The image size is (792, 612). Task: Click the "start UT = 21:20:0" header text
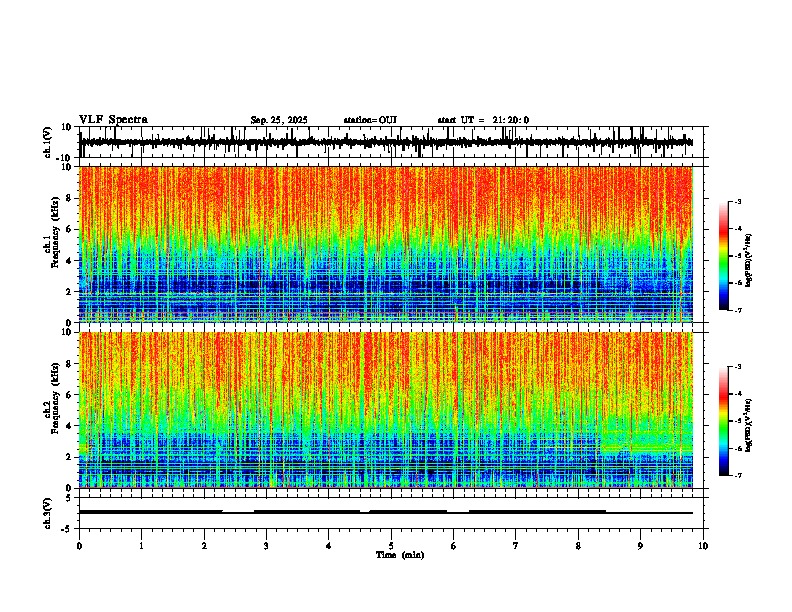pos(483,120)
